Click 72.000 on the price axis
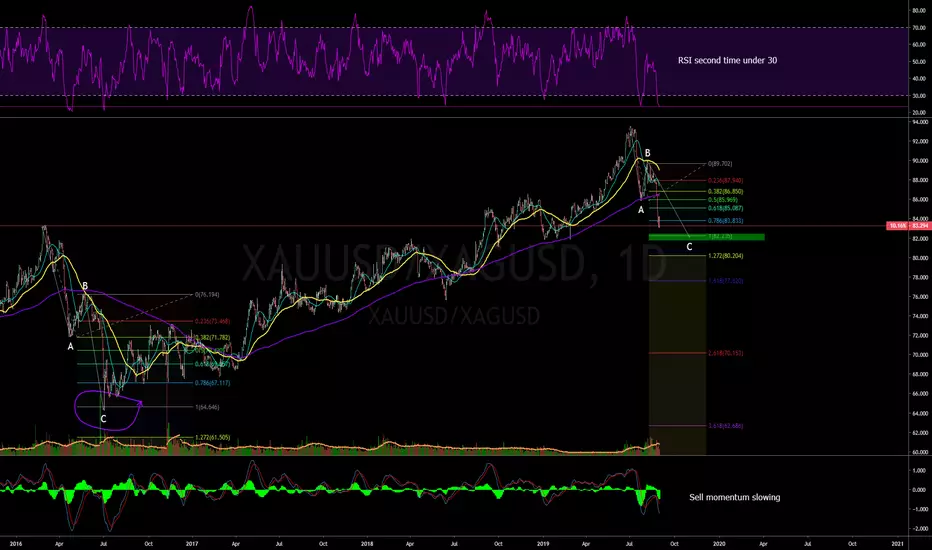 [920, 335]
